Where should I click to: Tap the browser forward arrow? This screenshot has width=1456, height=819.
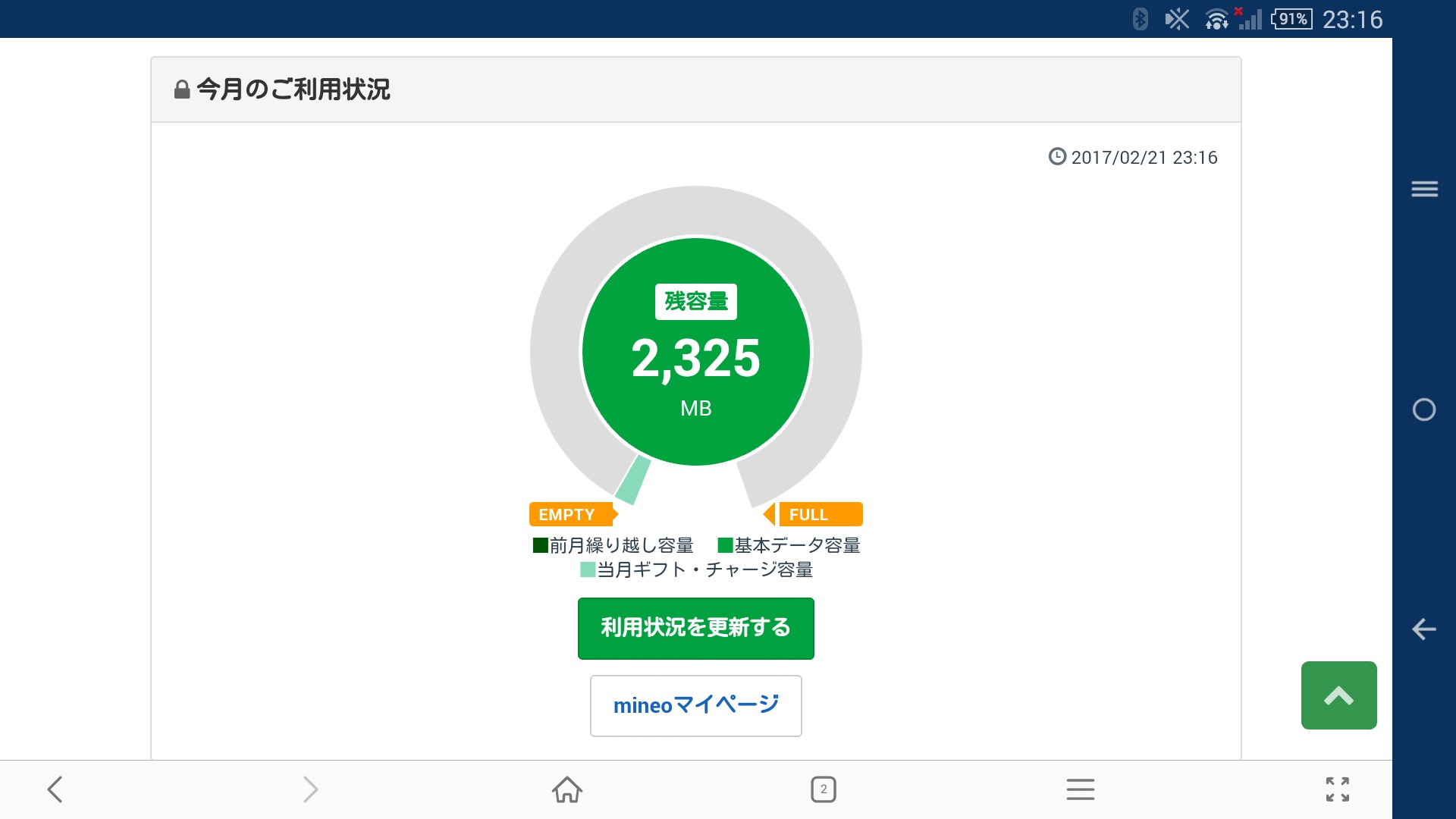[x=310, y=789]
